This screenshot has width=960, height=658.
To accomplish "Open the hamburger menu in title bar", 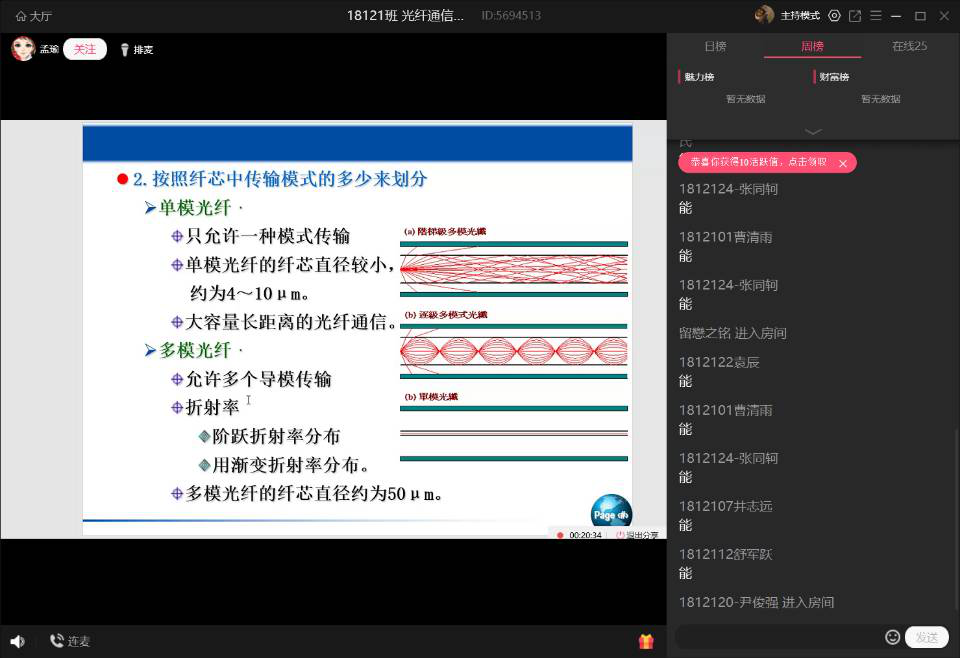I will click(876, 16).
